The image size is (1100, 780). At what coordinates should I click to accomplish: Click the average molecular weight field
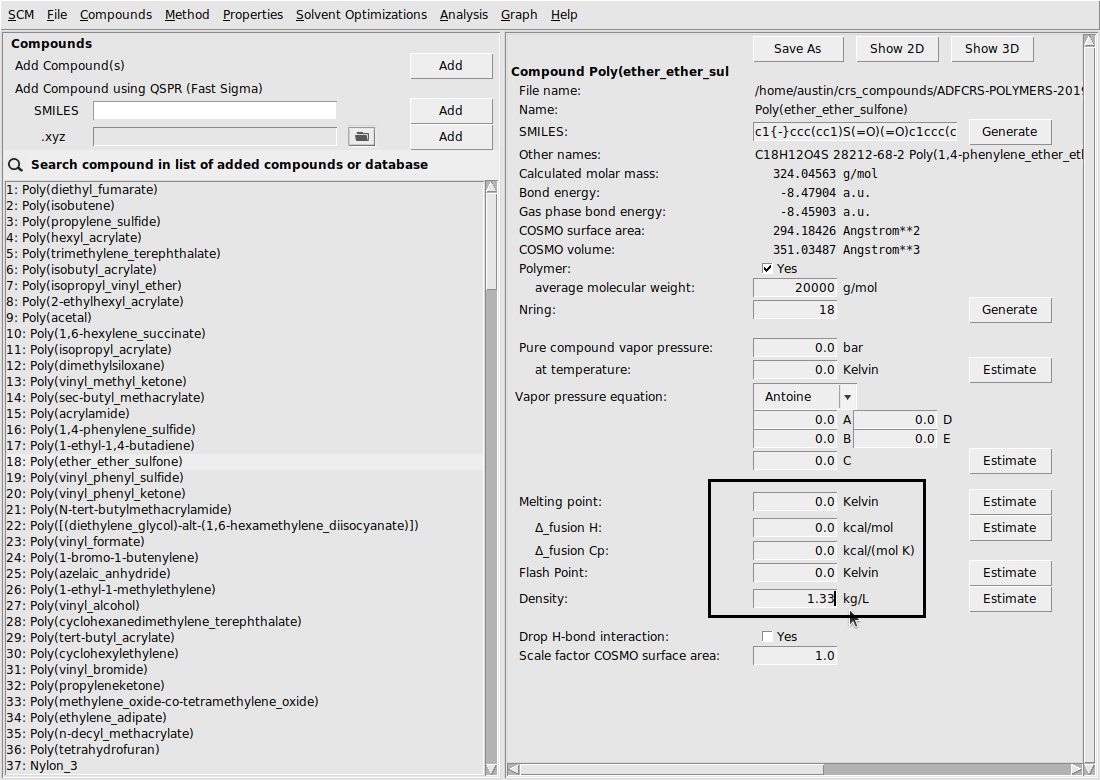(795, 288)
